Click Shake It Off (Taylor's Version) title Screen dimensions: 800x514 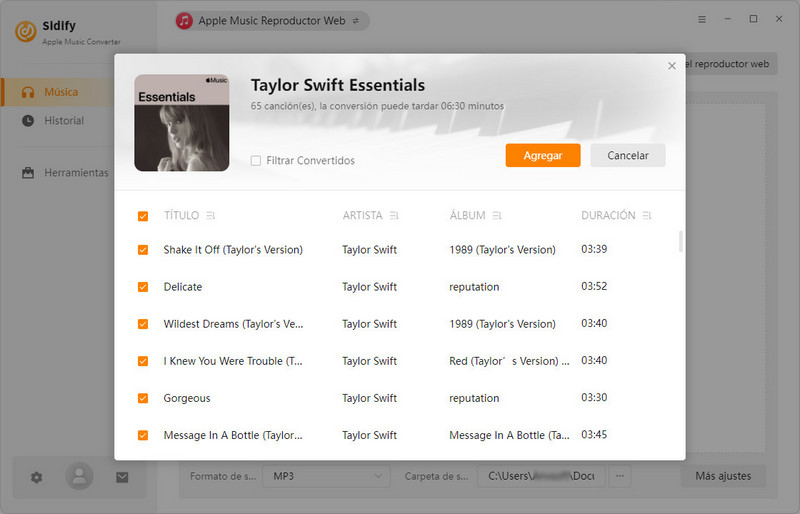[233, 250]
